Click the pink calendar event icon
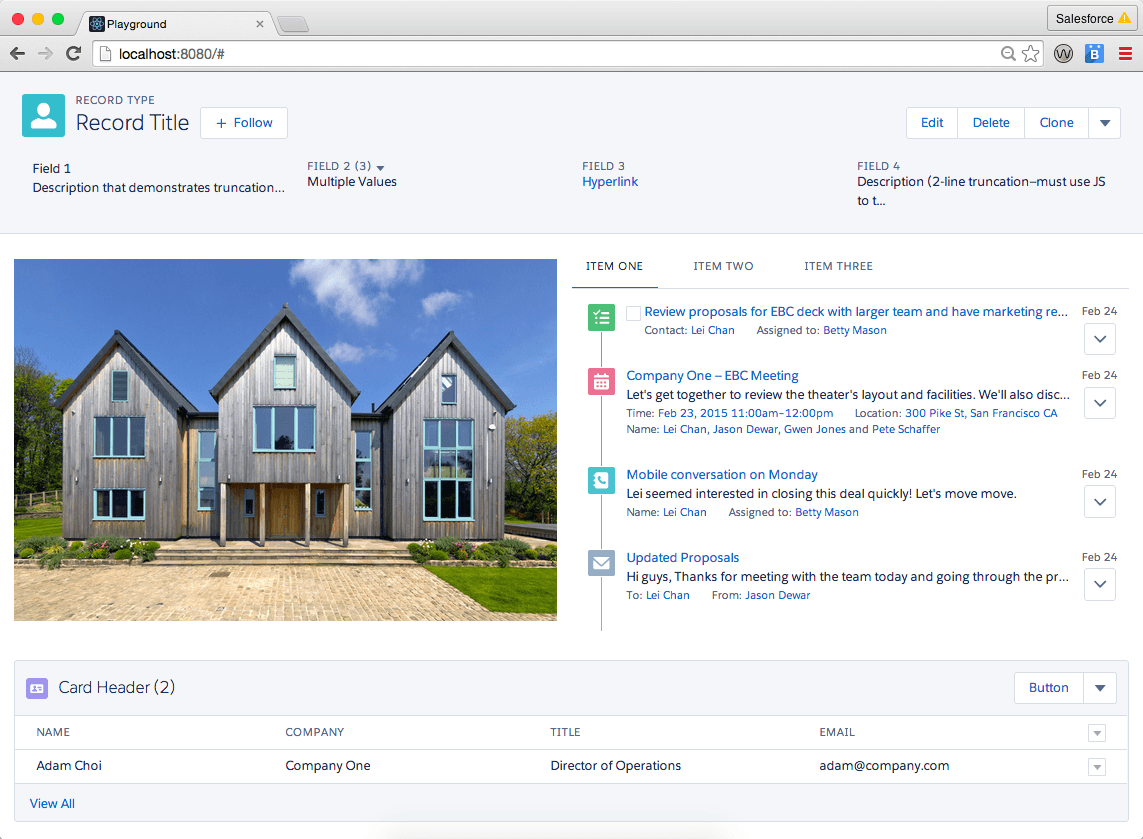This screenshot has height=839, width=1143. (x=601, y=381)
